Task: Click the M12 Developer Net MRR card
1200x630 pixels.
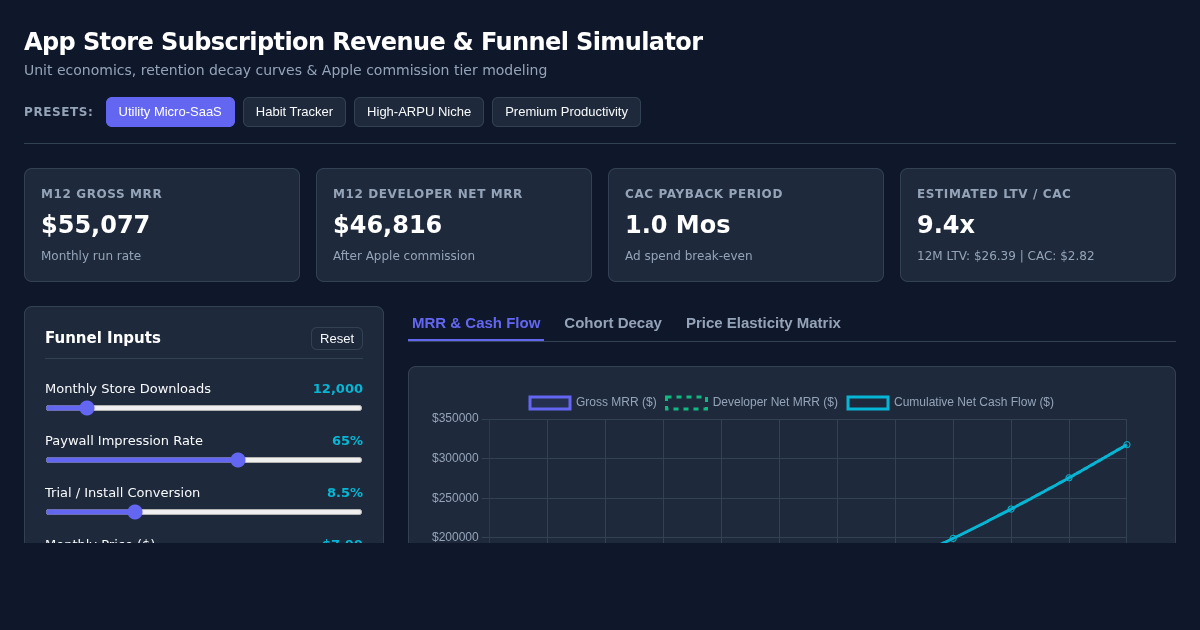Action: click(x=454, y=225)
